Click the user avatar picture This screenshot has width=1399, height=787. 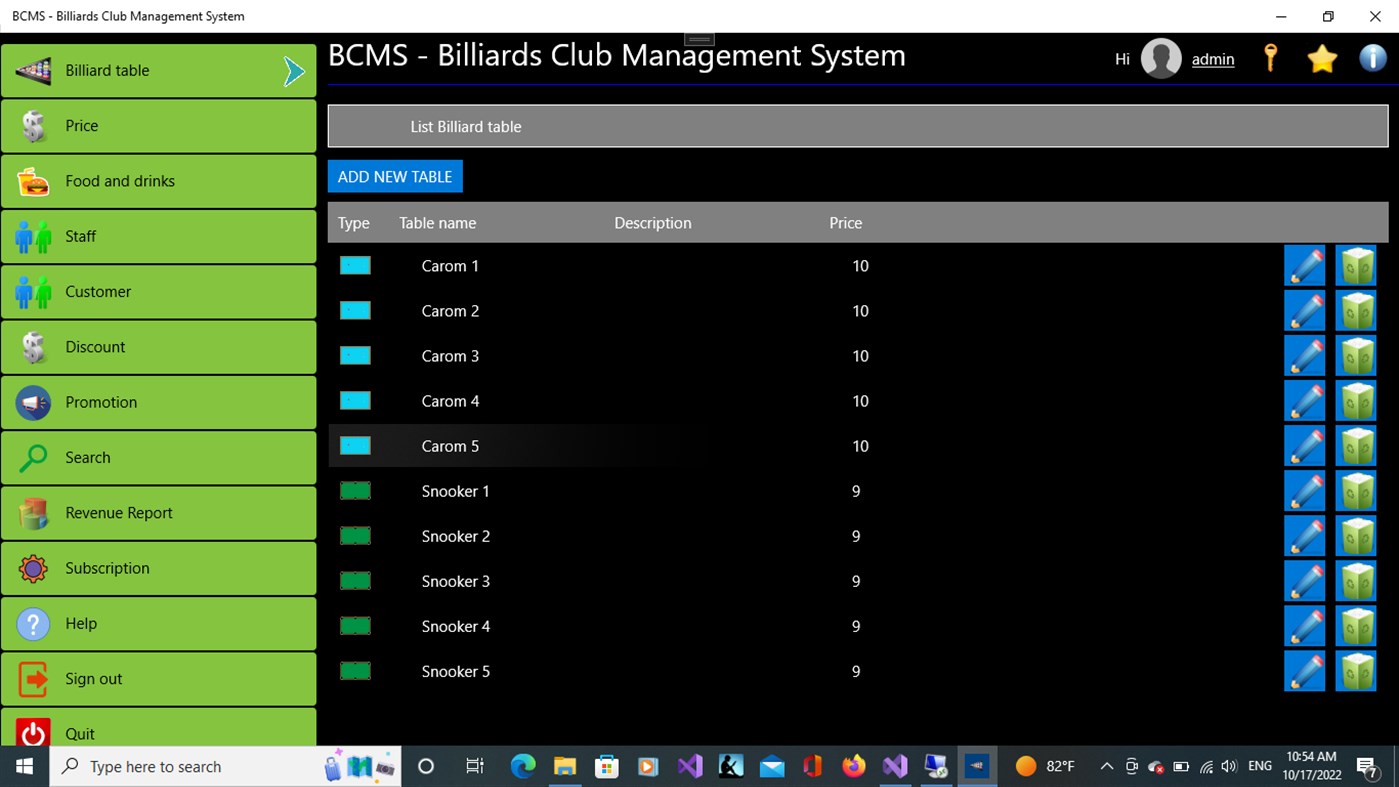point(1160,58)
